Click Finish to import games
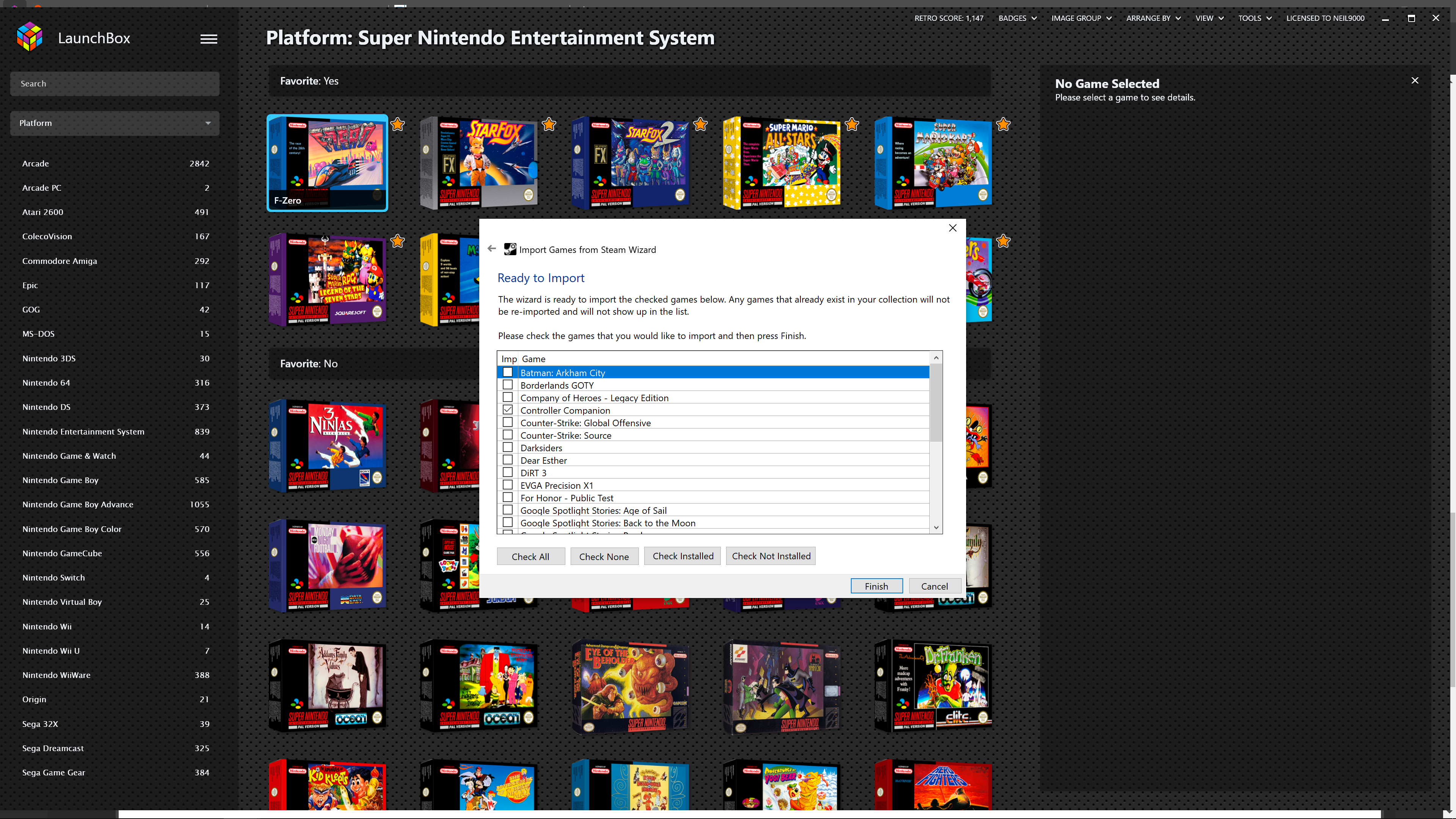 coord(877,586)
